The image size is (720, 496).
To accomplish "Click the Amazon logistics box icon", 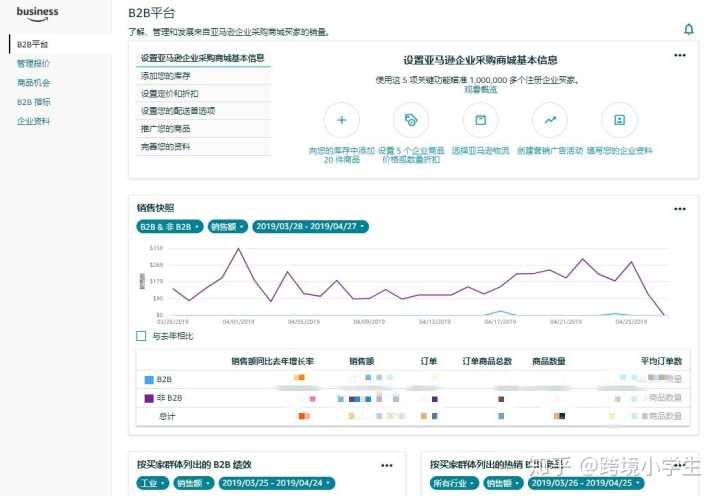I will (x=480, y=120).
